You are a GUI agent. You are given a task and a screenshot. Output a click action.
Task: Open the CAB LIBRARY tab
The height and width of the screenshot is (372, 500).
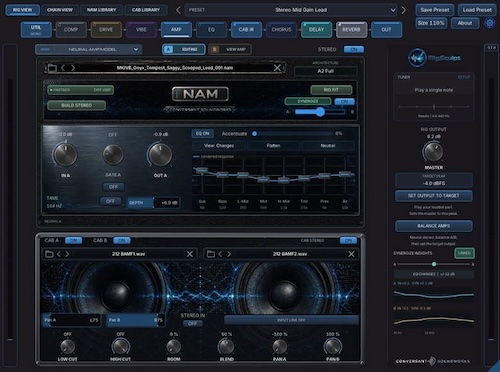tap(146, 10)
